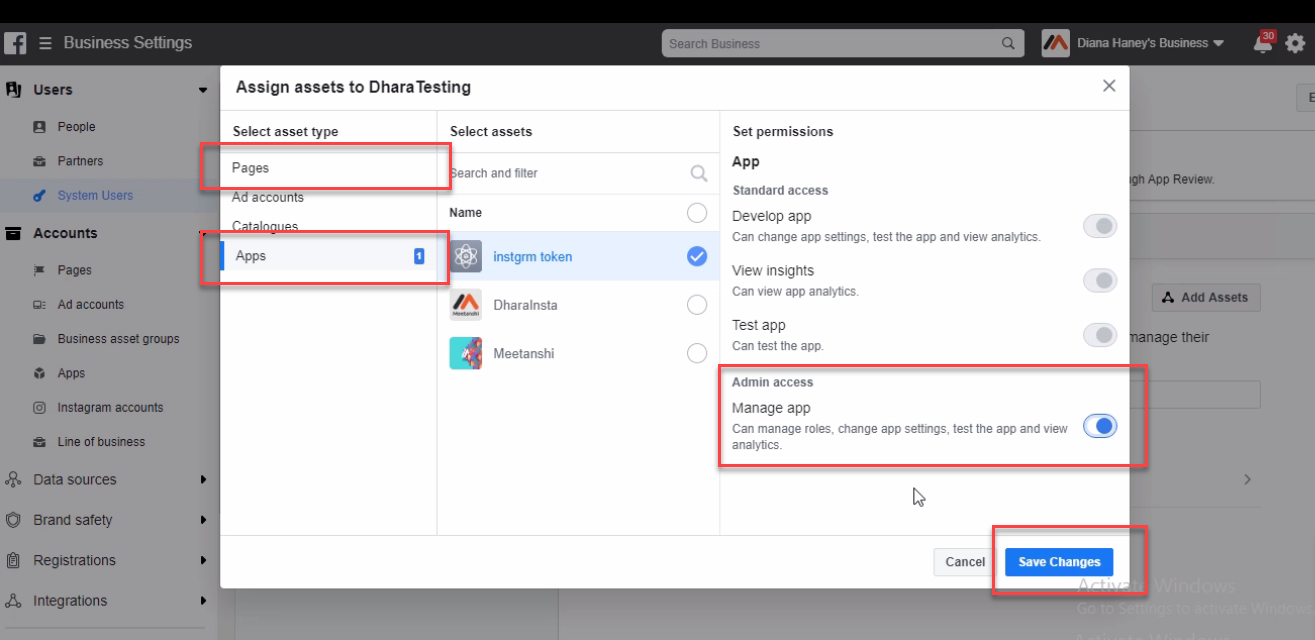1315x640 pixels.
Task: Open Business asset groups in sidebar
Action: pyautogui.click(x=118, y=339)
